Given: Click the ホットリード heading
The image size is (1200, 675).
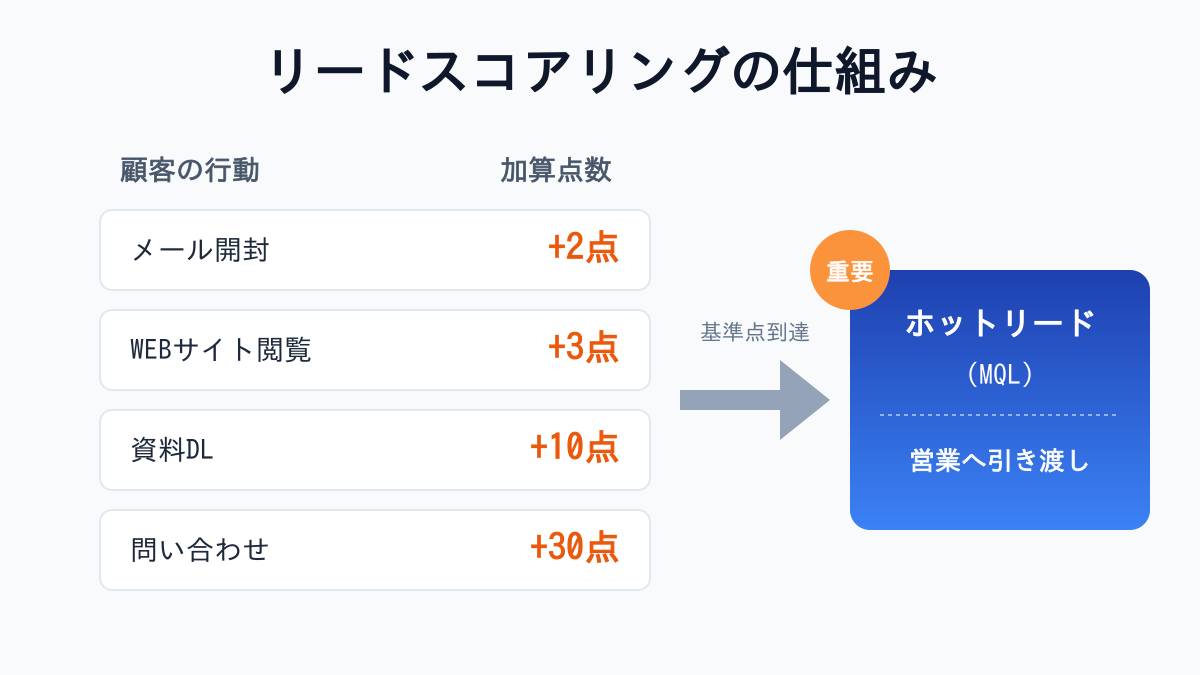Looking at the screenshot, I should tap(1000, 324).
